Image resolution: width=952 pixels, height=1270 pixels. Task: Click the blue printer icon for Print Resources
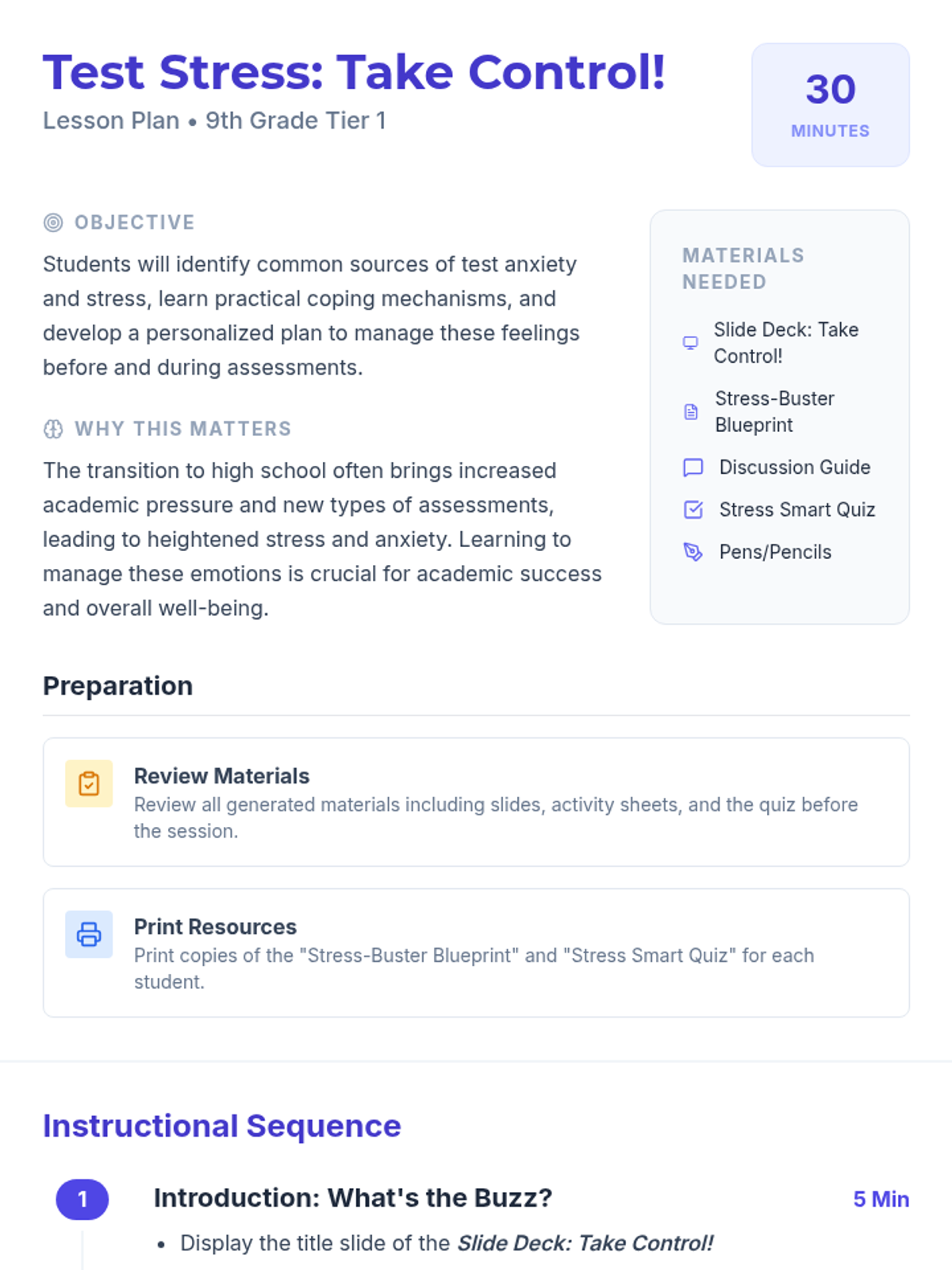click(x=89, y=934)
